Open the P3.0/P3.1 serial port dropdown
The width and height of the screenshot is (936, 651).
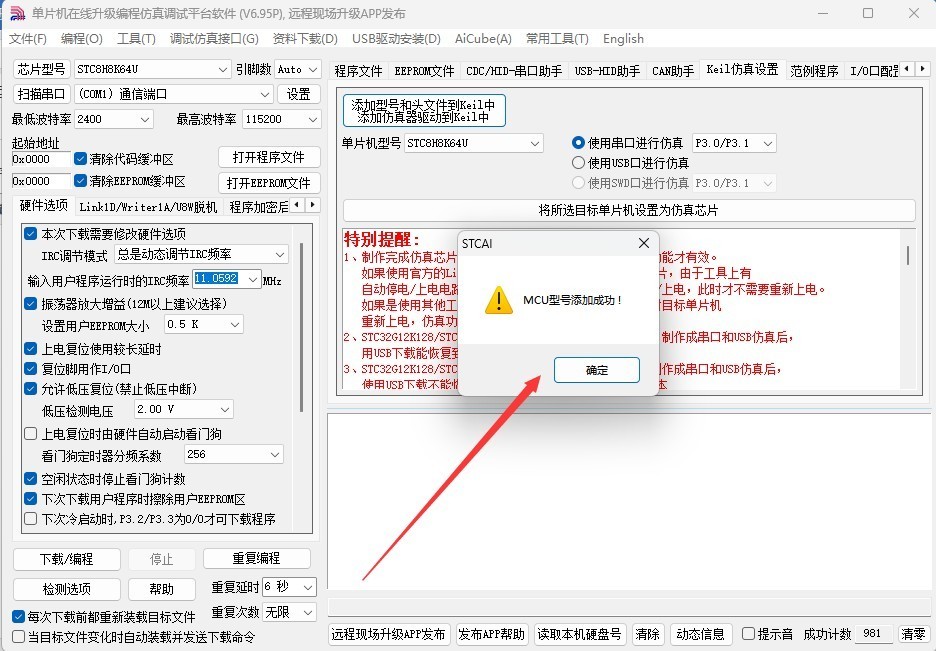(734, 143)
